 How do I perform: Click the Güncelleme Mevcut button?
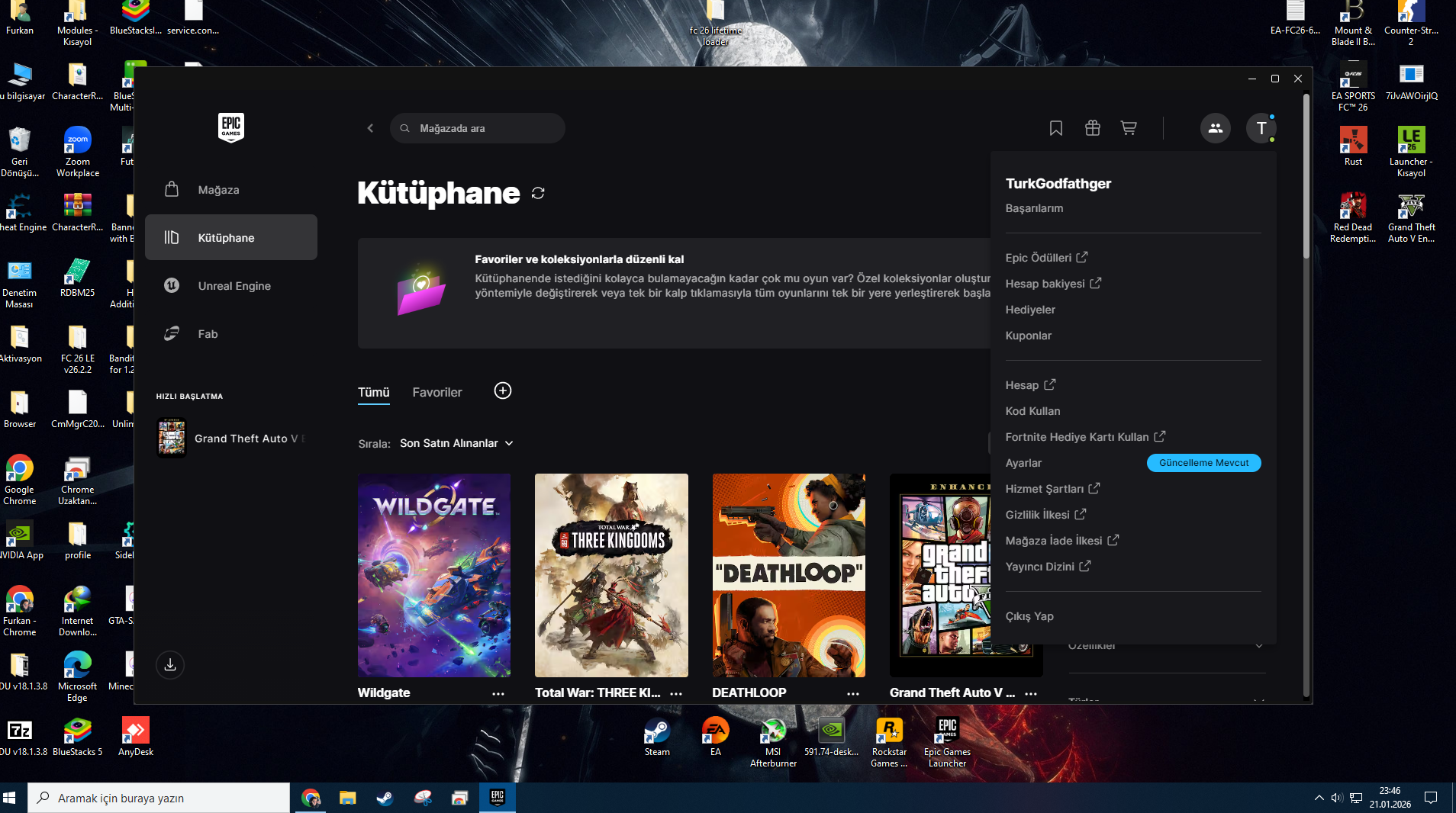point(1204,463)
